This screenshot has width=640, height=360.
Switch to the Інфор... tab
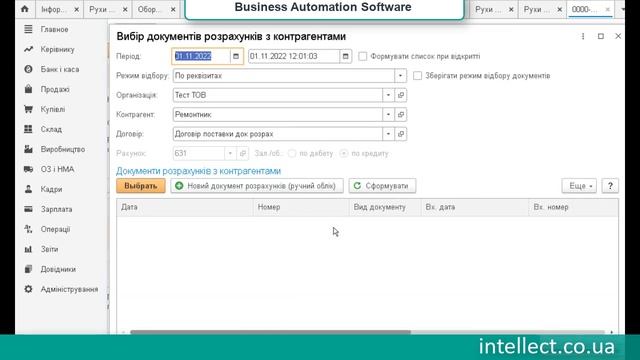click(x=53, y=9)
